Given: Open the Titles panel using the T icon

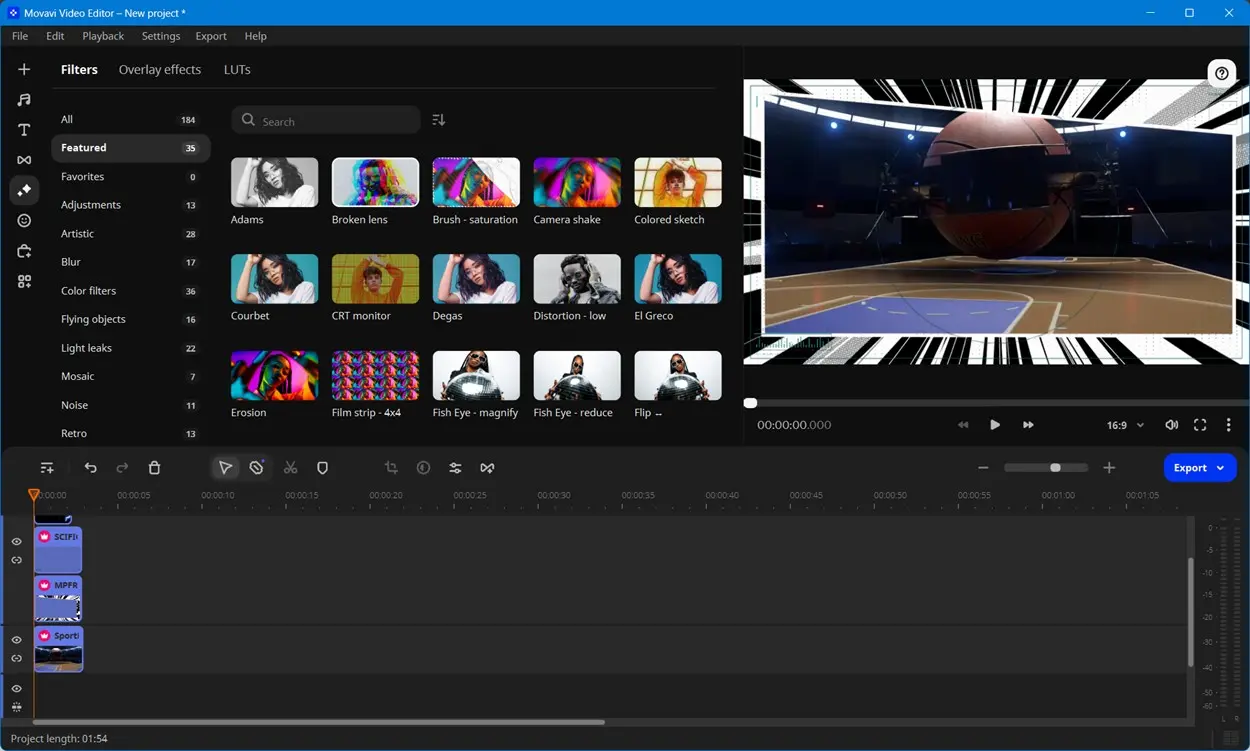Looking at the screenshot, I should [x=23, y=129].
